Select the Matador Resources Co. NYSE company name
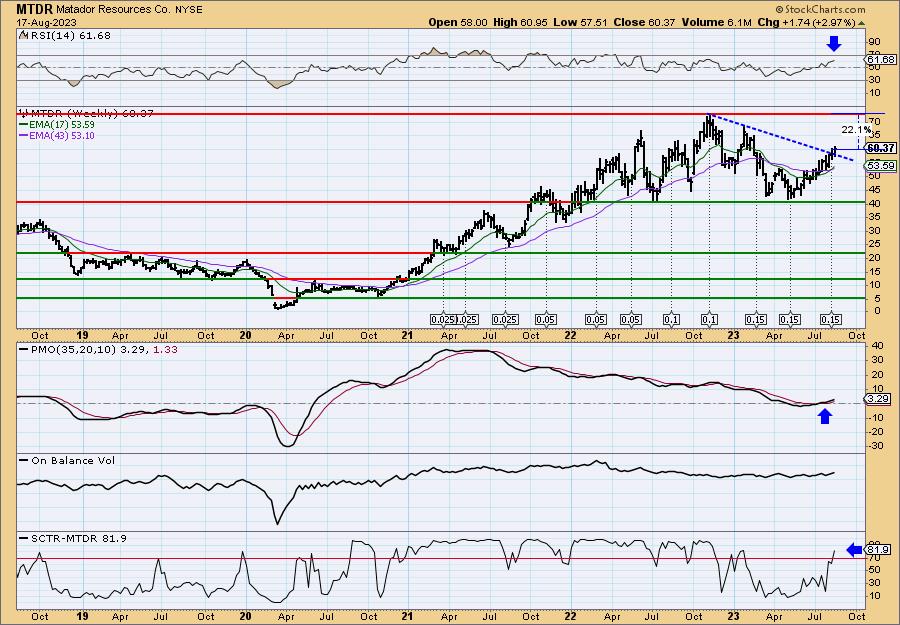Viewport: 900px width, 625px height. (x=129, y=10)
